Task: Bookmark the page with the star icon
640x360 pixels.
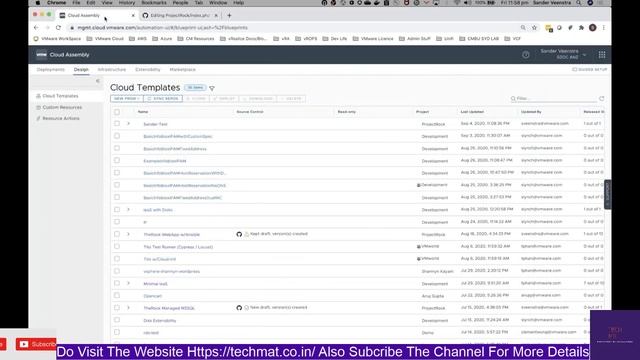Action: [x=534, y=28]
